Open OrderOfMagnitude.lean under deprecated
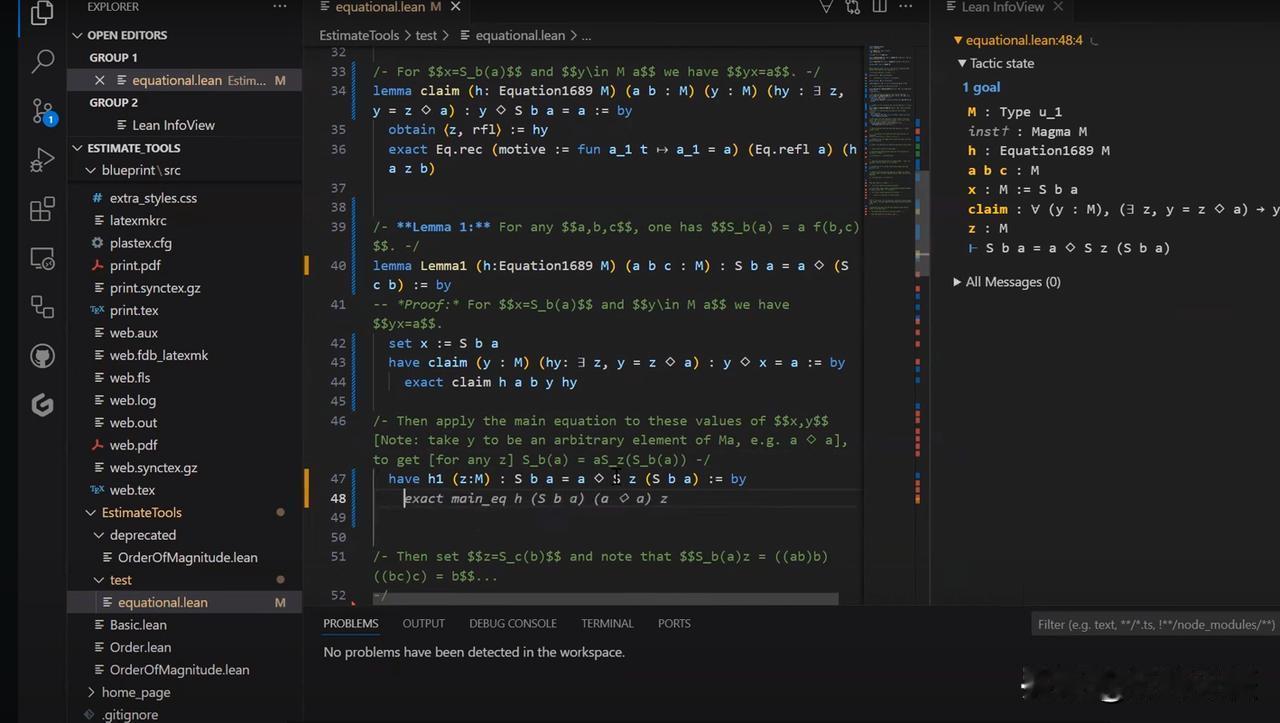1280x723 pixels. (x=188, y=557)
